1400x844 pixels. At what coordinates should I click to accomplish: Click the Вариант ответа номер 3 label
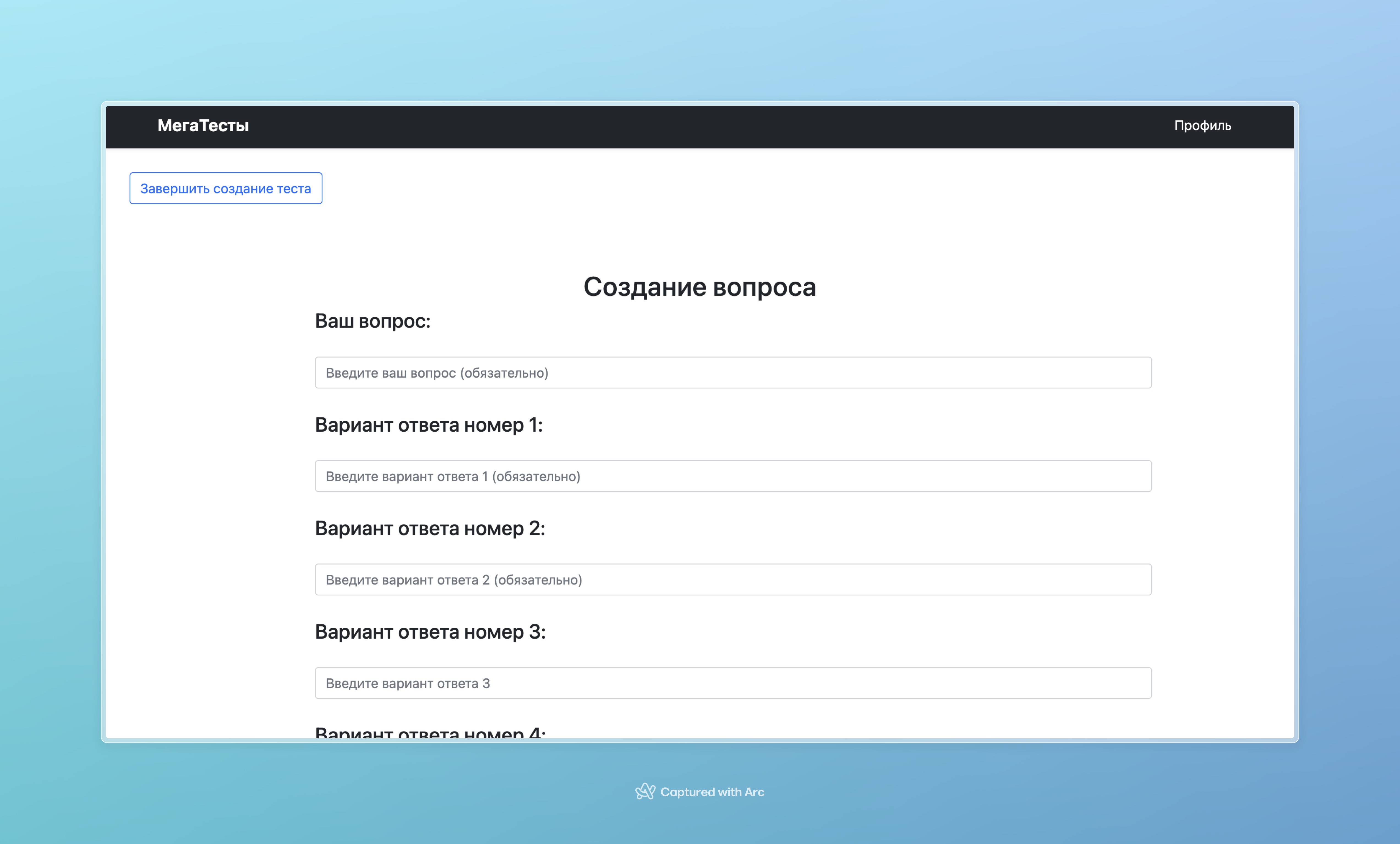[x=430, y=631]
